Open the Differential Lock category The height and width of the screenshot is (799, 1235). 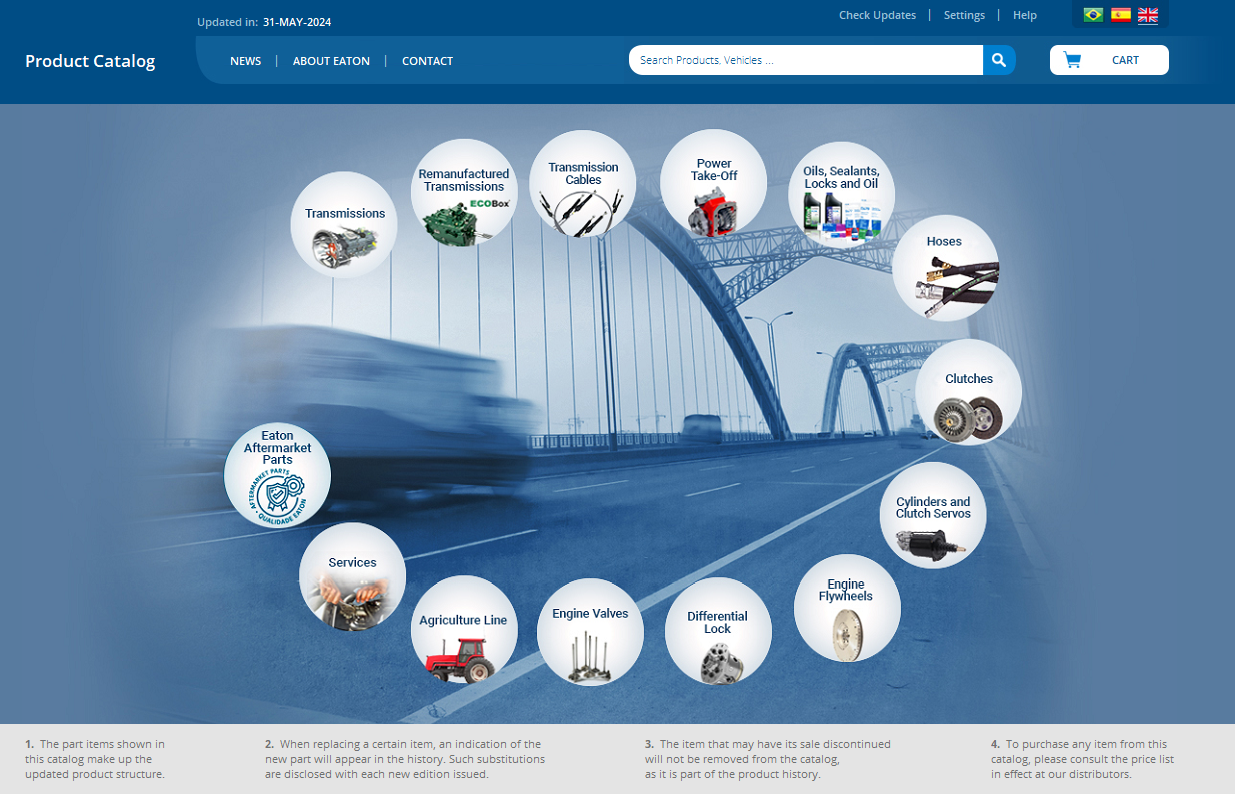(x=718, y=631)
